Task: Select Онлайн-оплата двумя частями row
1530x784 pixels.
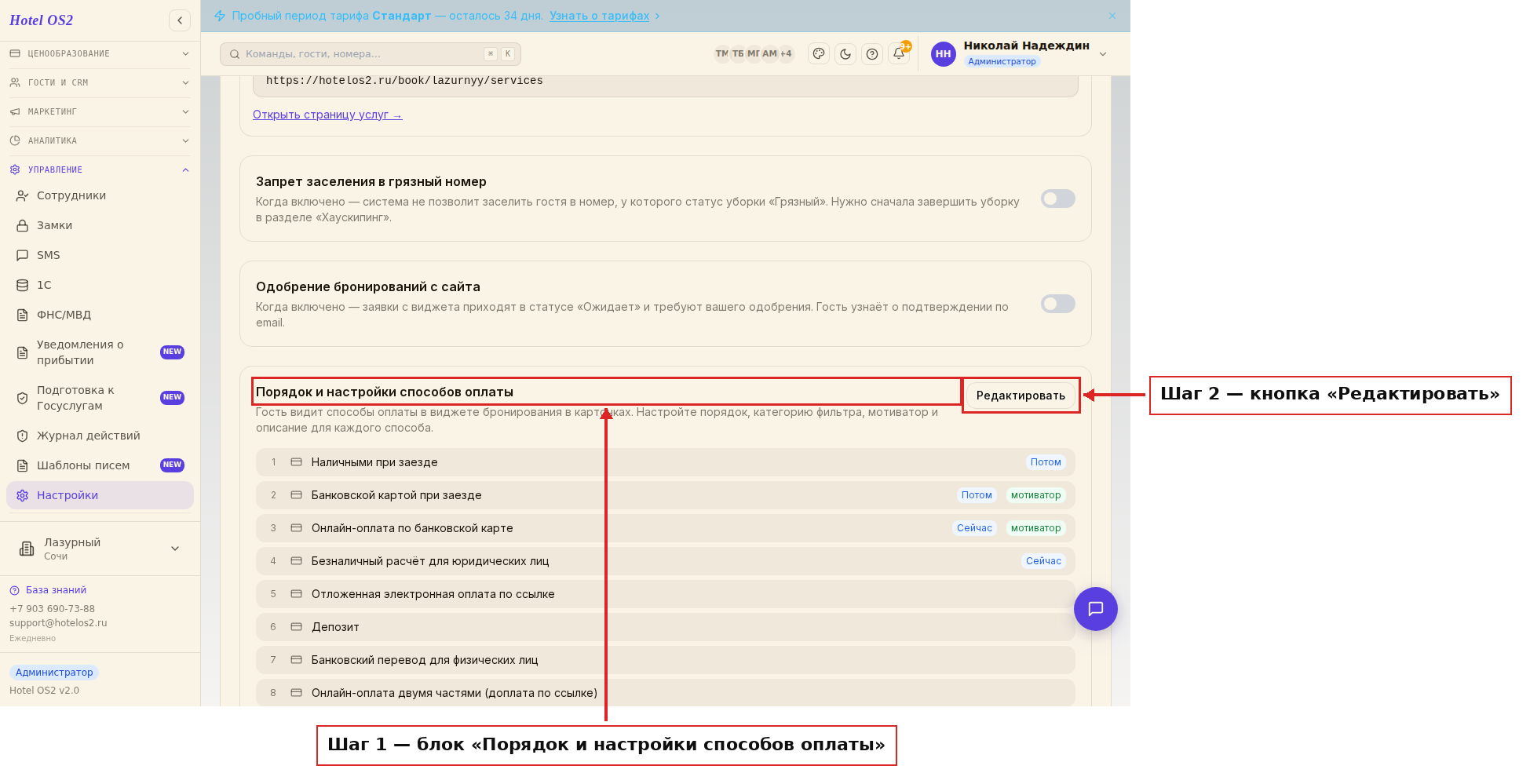Action: click(666, 693)
